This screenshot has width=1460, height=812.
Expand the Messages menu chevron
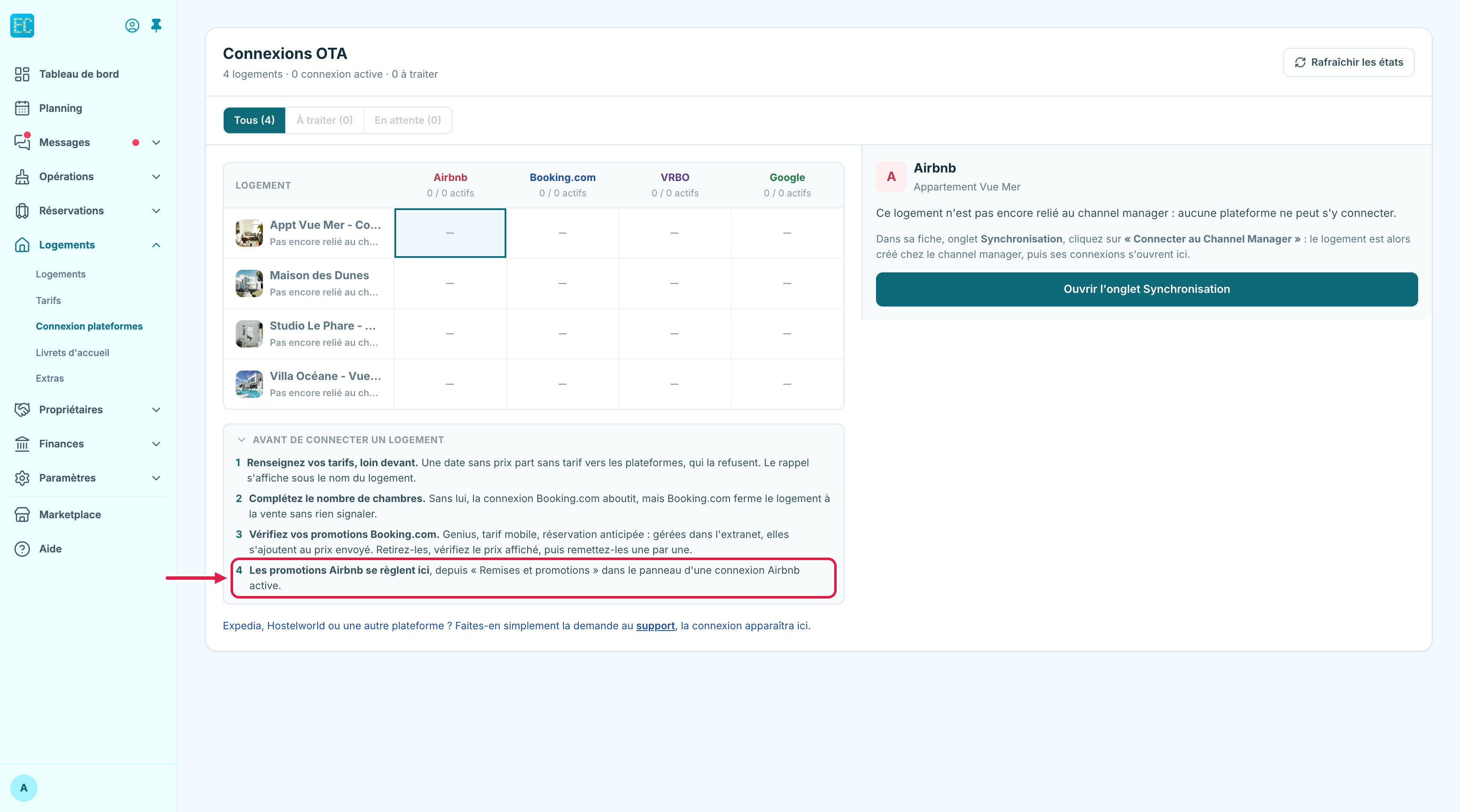click(x=156, y=143)
